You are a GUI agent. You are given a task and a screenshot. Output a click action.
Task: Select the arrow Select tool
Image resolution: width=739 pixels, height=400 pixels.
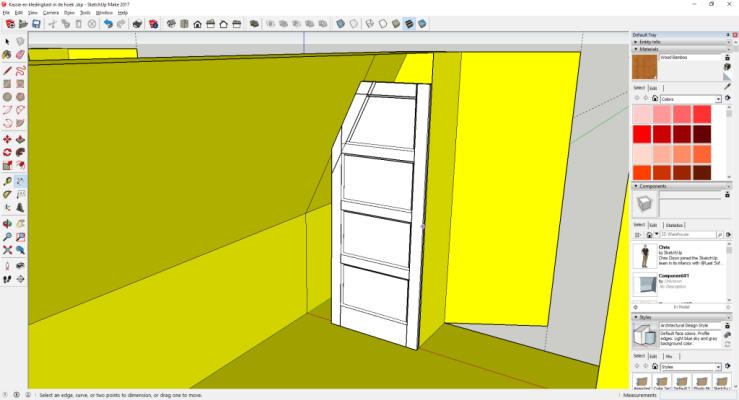tap(7, 41)
